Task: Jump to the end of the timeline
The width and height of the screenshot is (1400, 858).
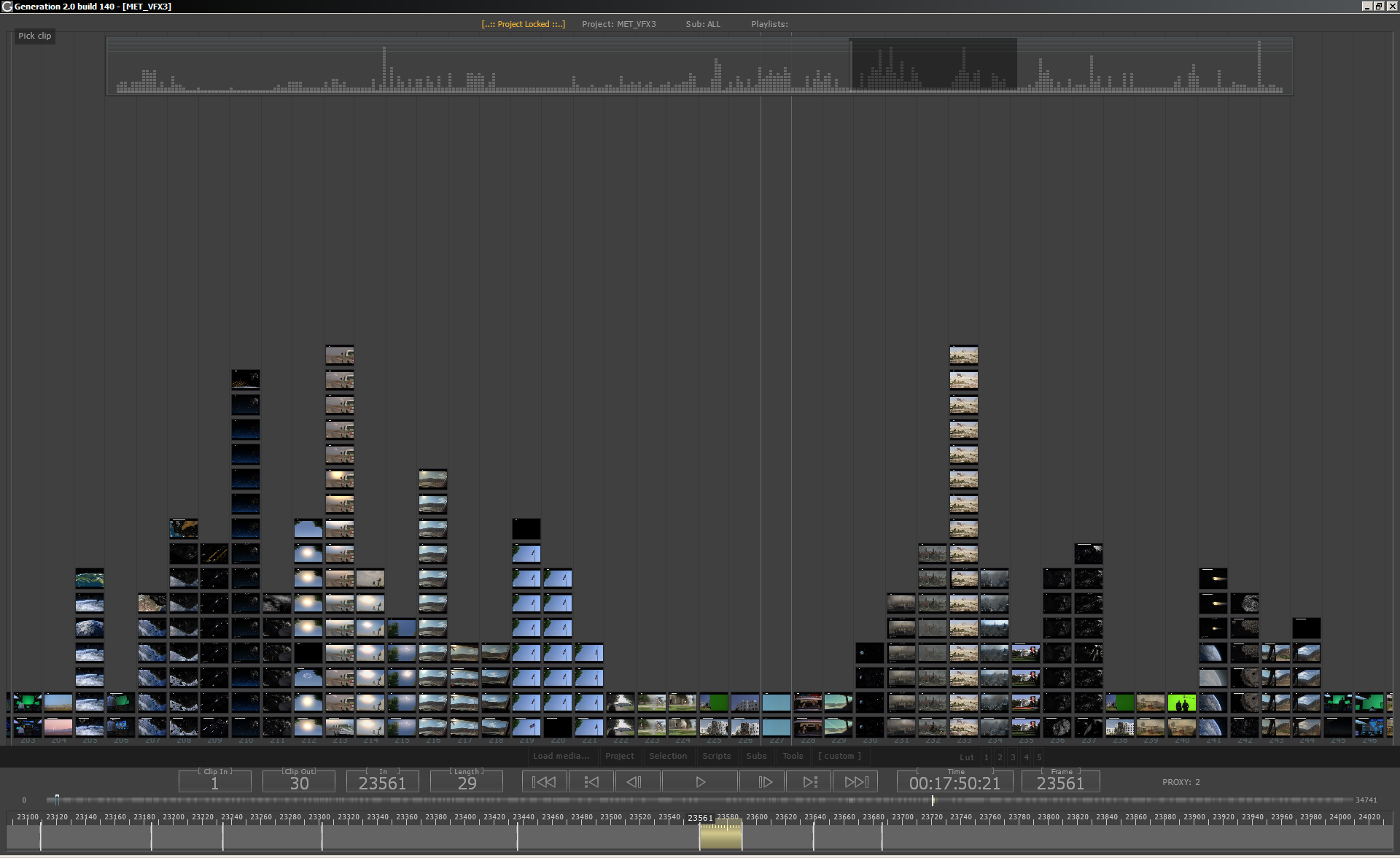Action: 856,782
